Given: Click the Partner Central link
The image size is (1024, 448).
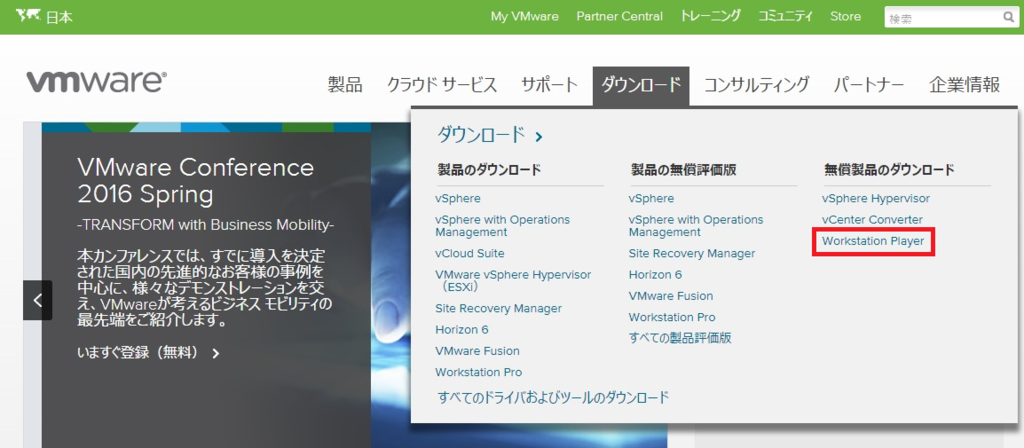Looking at the screenshot, I should (619, 16).
